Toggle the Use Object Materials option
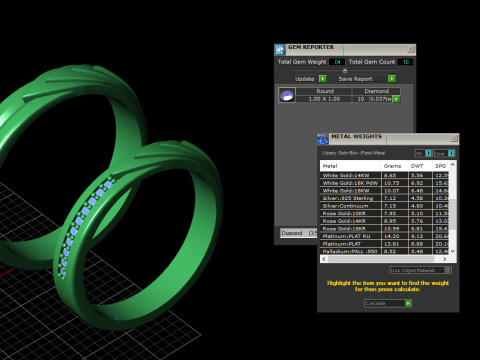 tap(420, 270)
